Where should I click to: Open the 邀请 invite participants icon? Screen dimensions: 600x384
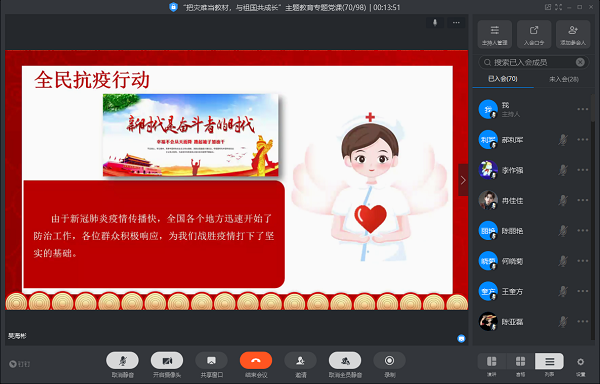pos(300,360)
